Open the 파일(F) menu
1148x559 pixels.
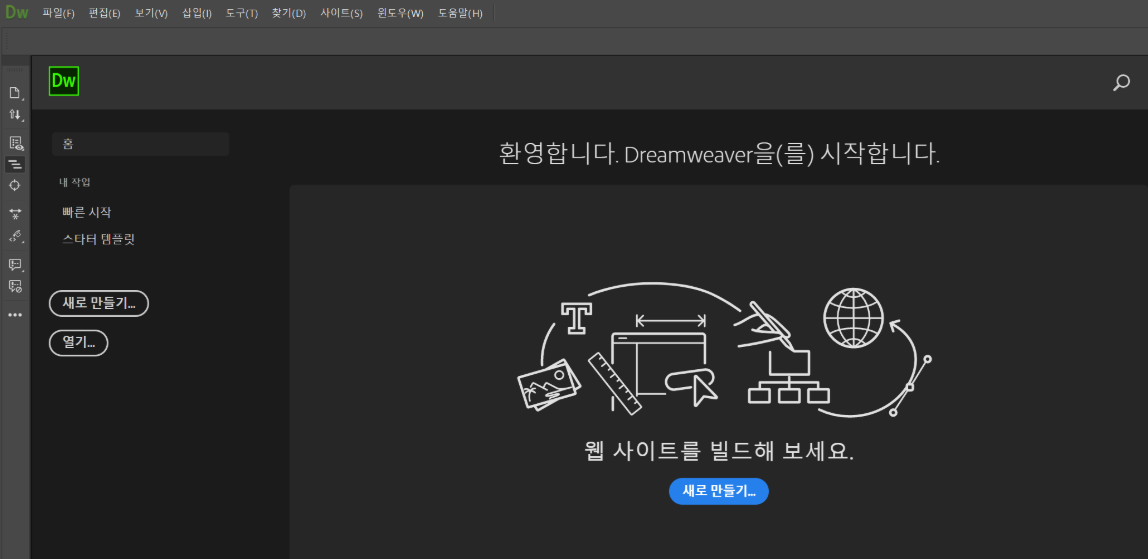[59, 13]
